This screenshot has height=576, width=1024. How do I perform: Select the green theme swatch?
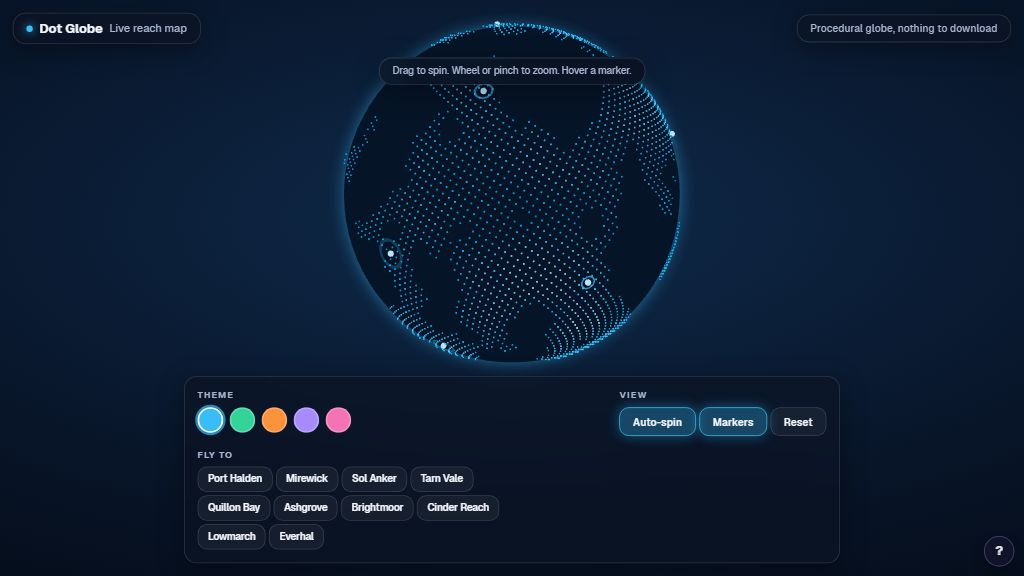tap(242, 420)
